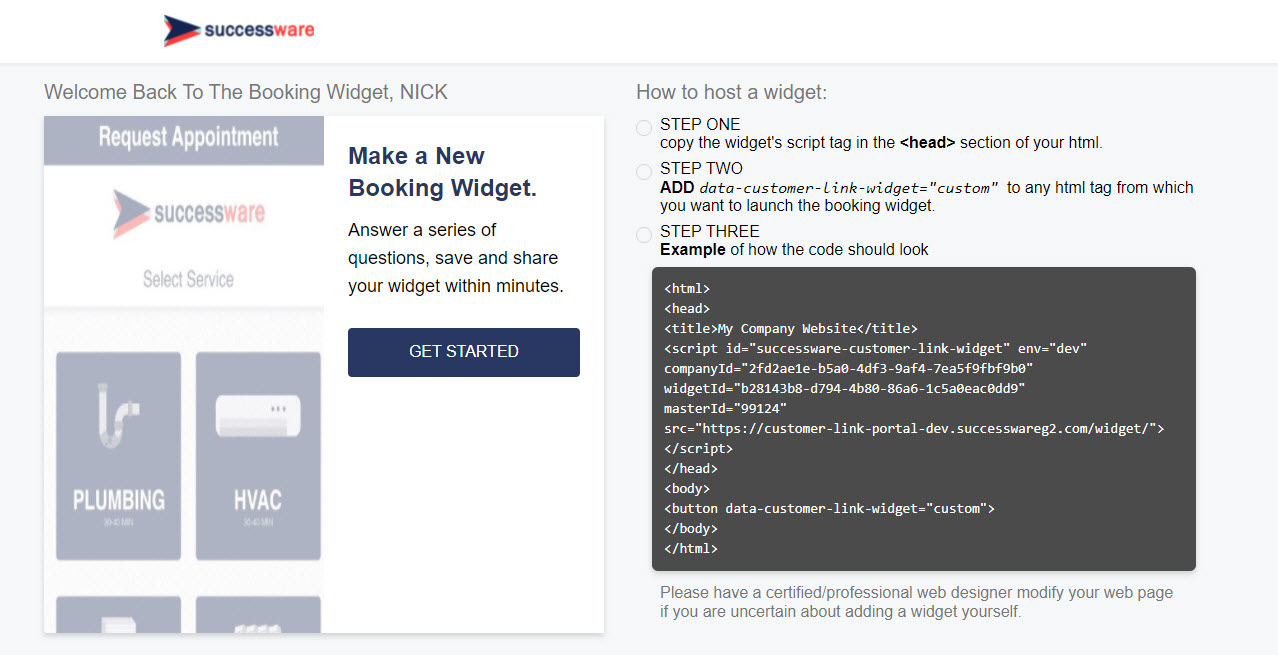
Task: Click the Successware logo inside widget preview
Action: [x=188, y=213]
